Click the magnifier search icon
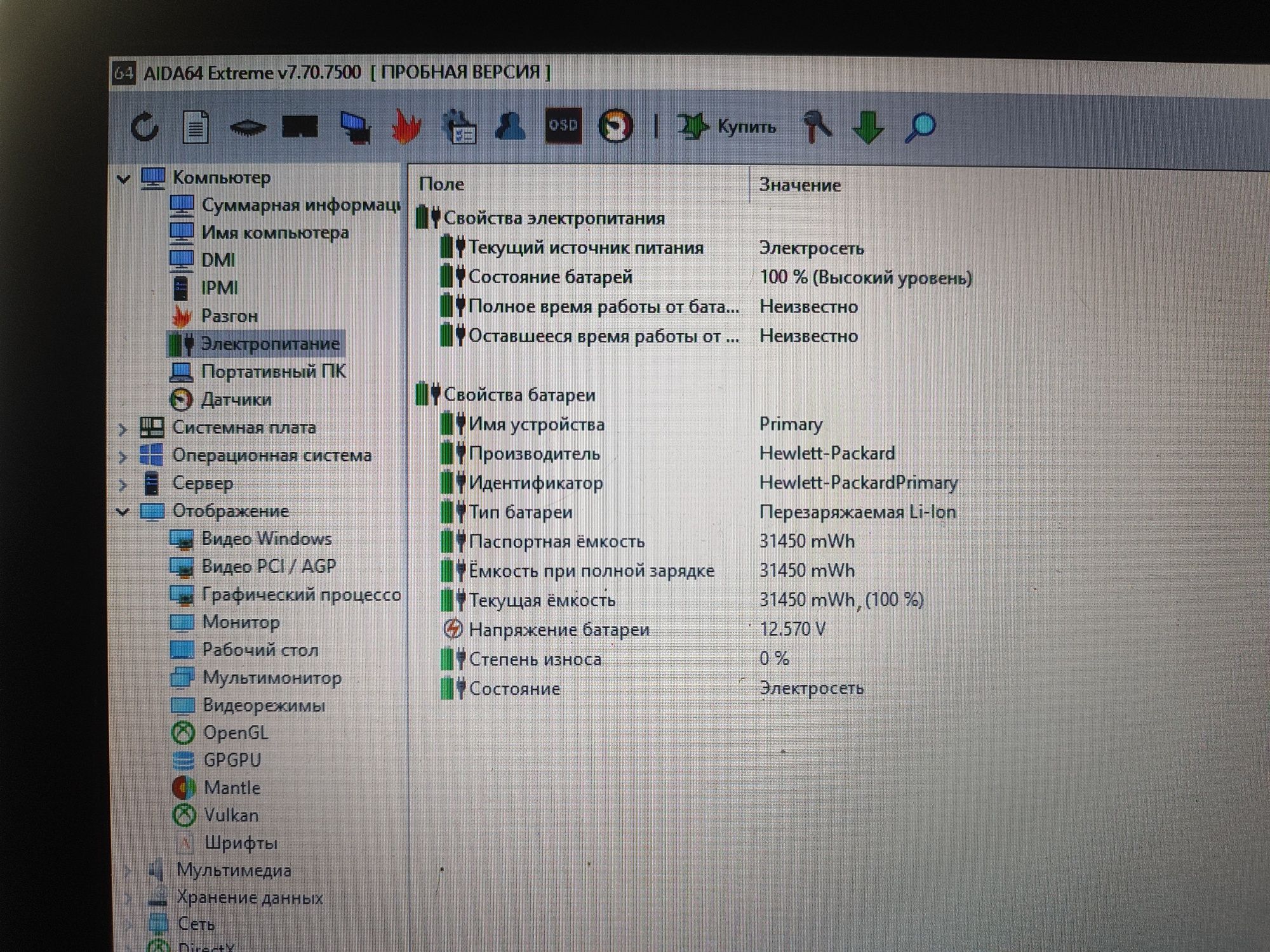Screen dimensions: 1270x952 point(920,127)
